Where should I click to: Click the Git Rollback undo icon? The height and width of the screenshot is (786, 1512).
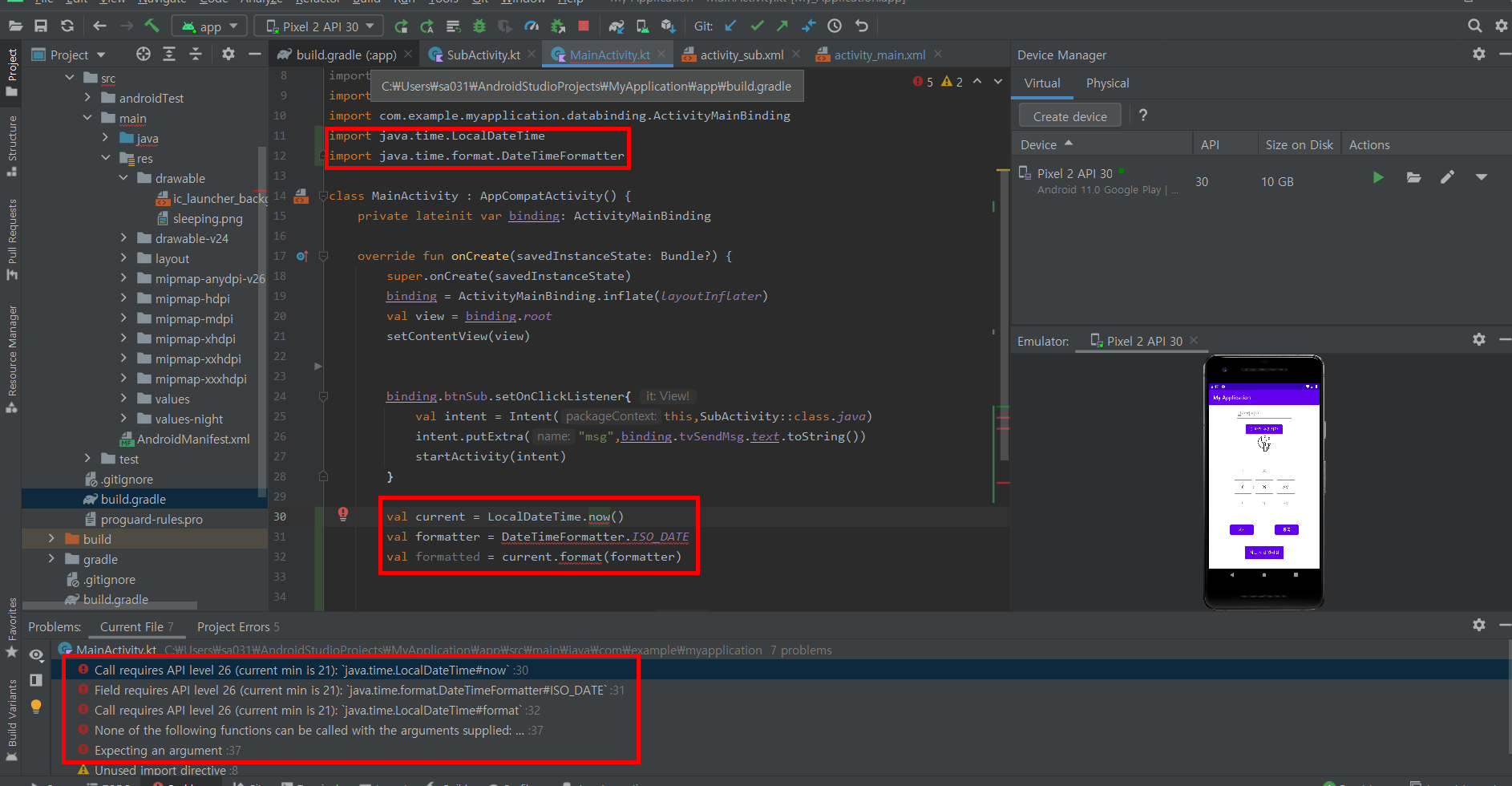click(x=862, y=26)
